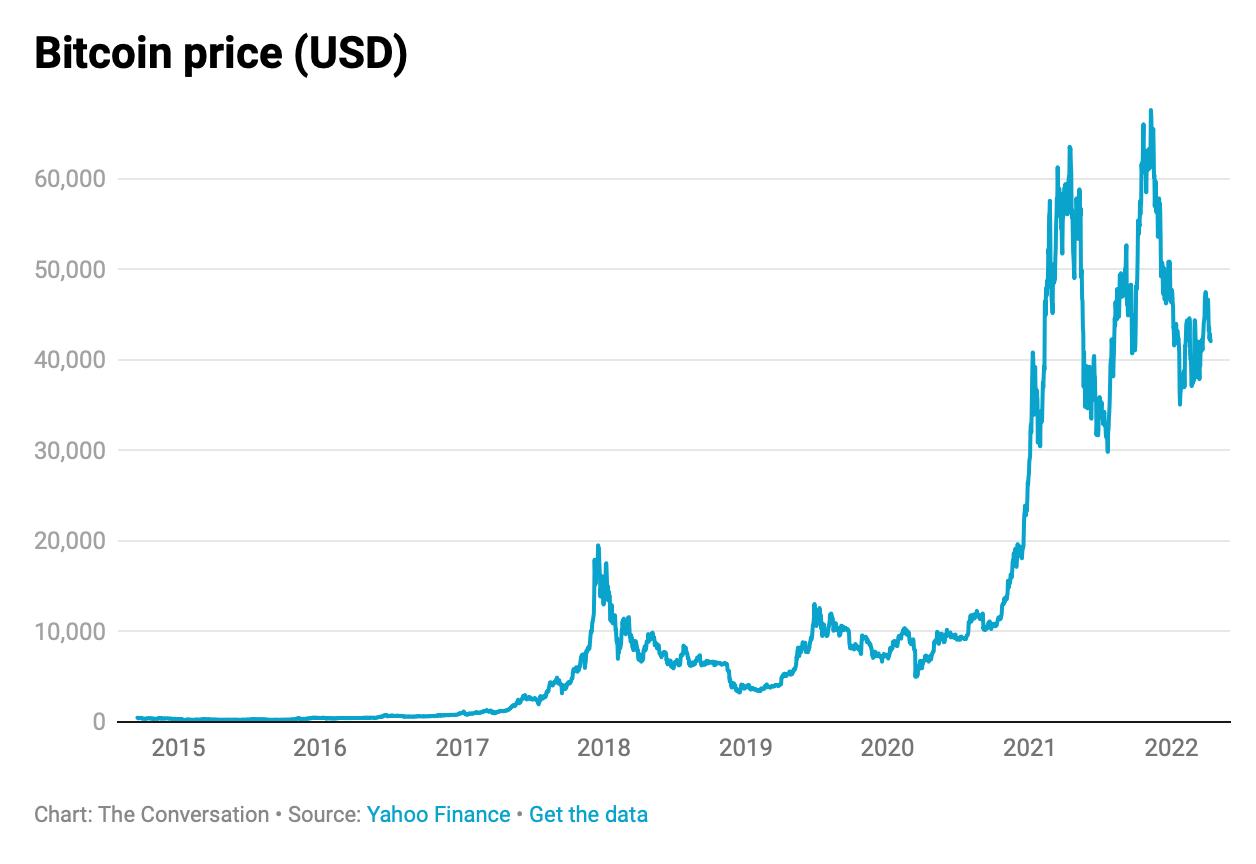The width and height of the screenshot is (1256, 864).
Task: Click the 2021 x-axis label
Action: (1029, 748)
